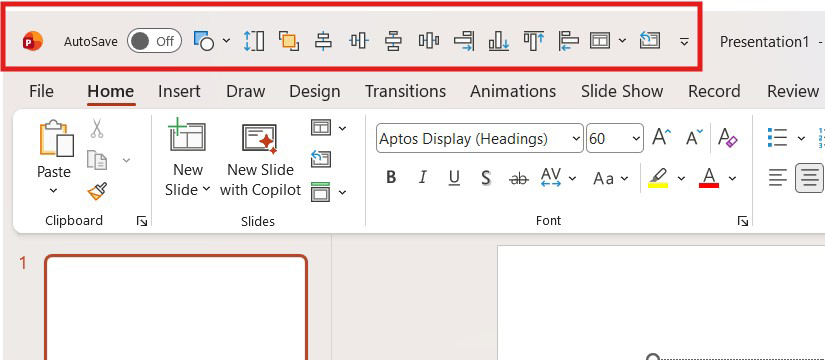The image size is (825, 360).
Task: Toggle text shadow
Action: [486, 178]
